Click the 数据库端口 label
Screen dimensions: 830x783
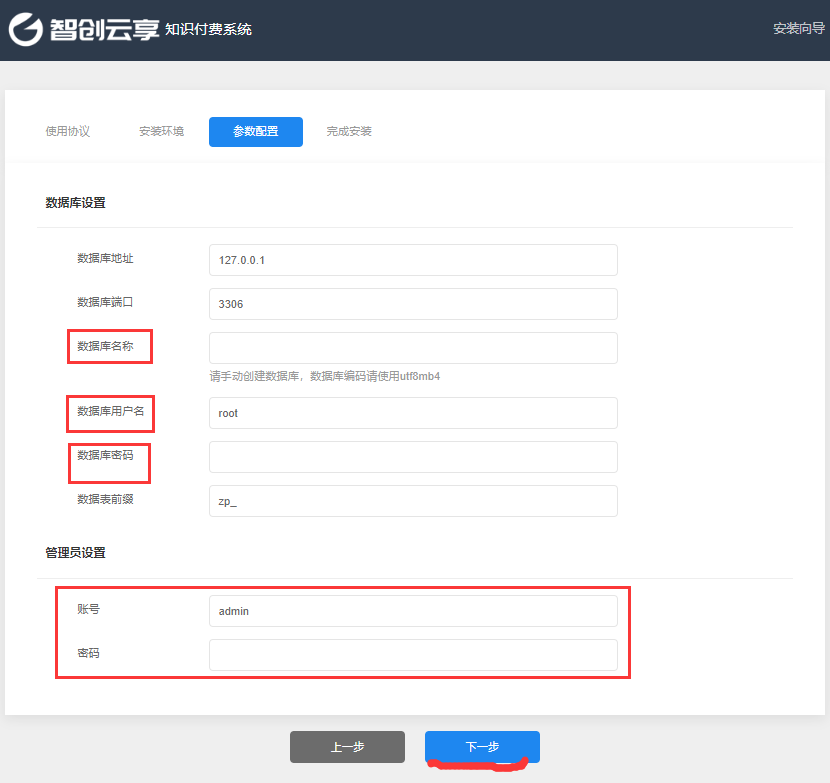pos(105,302)
